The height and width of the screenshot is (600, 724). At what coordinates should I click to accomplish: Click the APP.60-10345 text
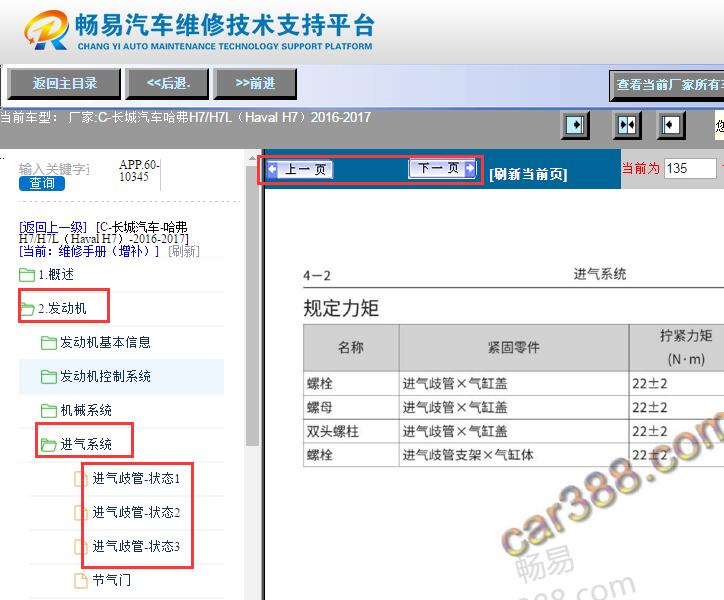[x=139, y=170]
